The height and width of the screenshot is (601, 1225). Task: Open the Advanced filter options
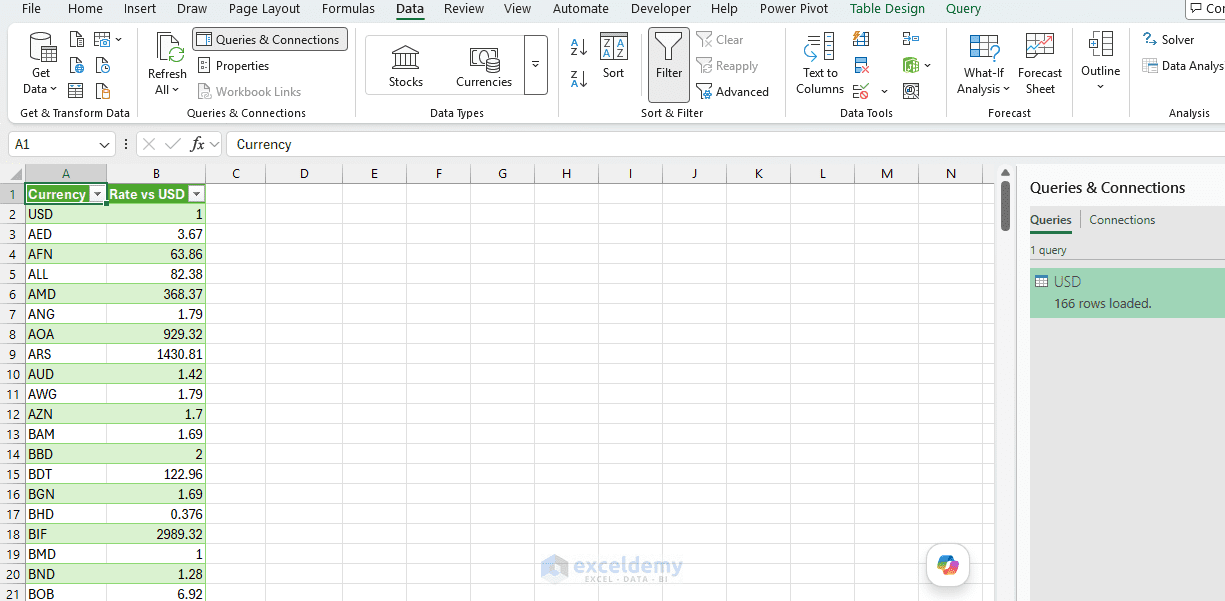[733, 92]
